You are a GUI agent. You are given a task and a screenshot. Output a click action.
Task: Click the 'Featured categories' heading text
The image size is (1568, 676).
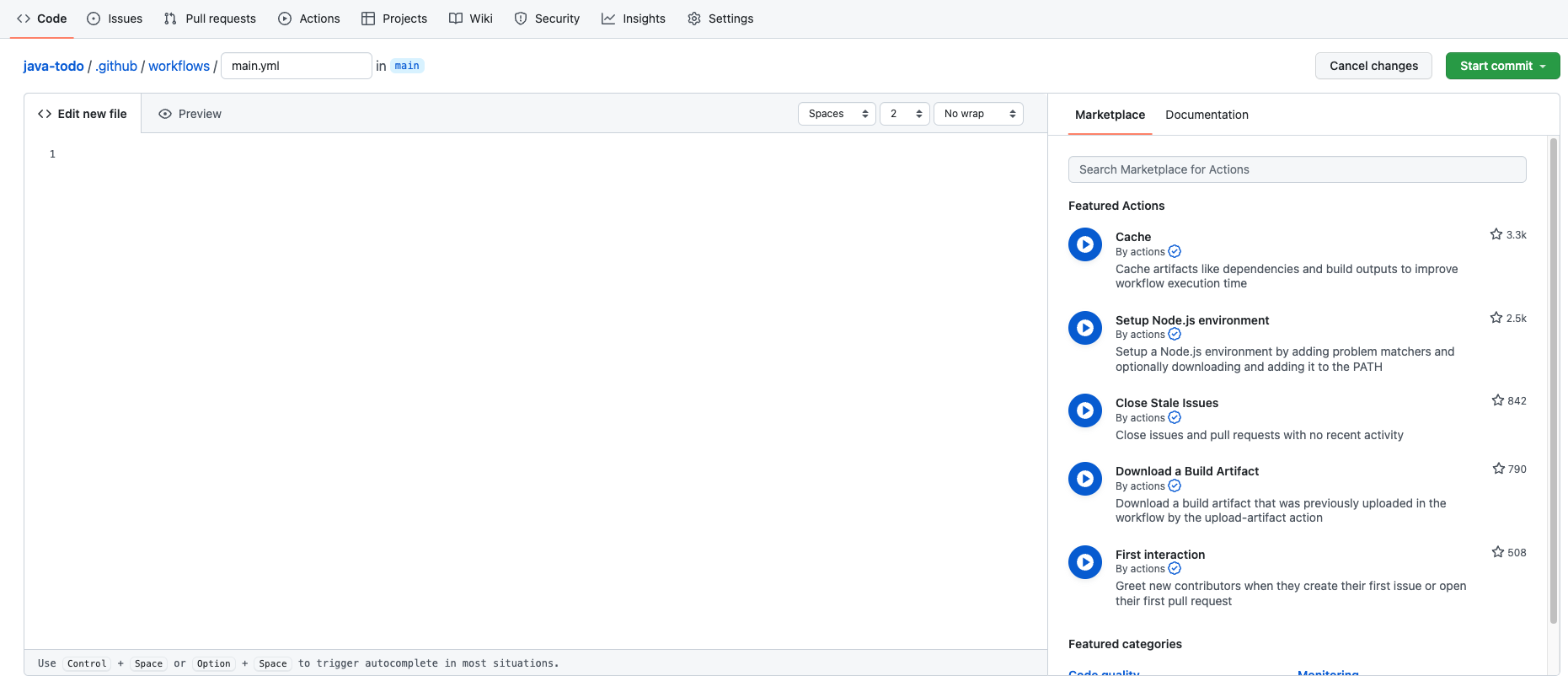click(1125, 644)
